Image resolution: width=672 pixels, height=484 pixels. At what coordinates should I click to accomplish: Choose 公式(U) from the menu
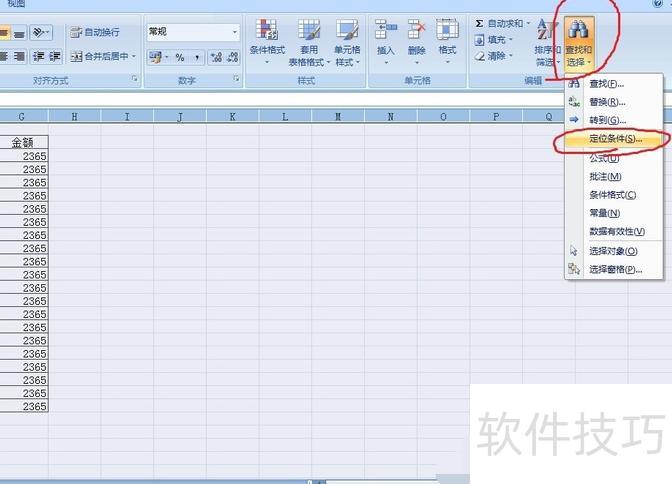click(x=614, y=158)
